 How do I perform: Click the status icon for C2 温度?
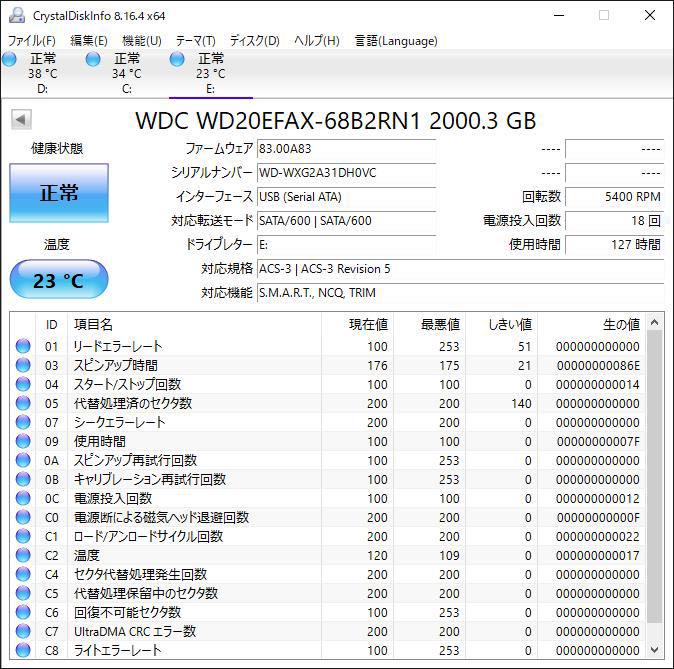pyautogui.click(x=23, y=555)
